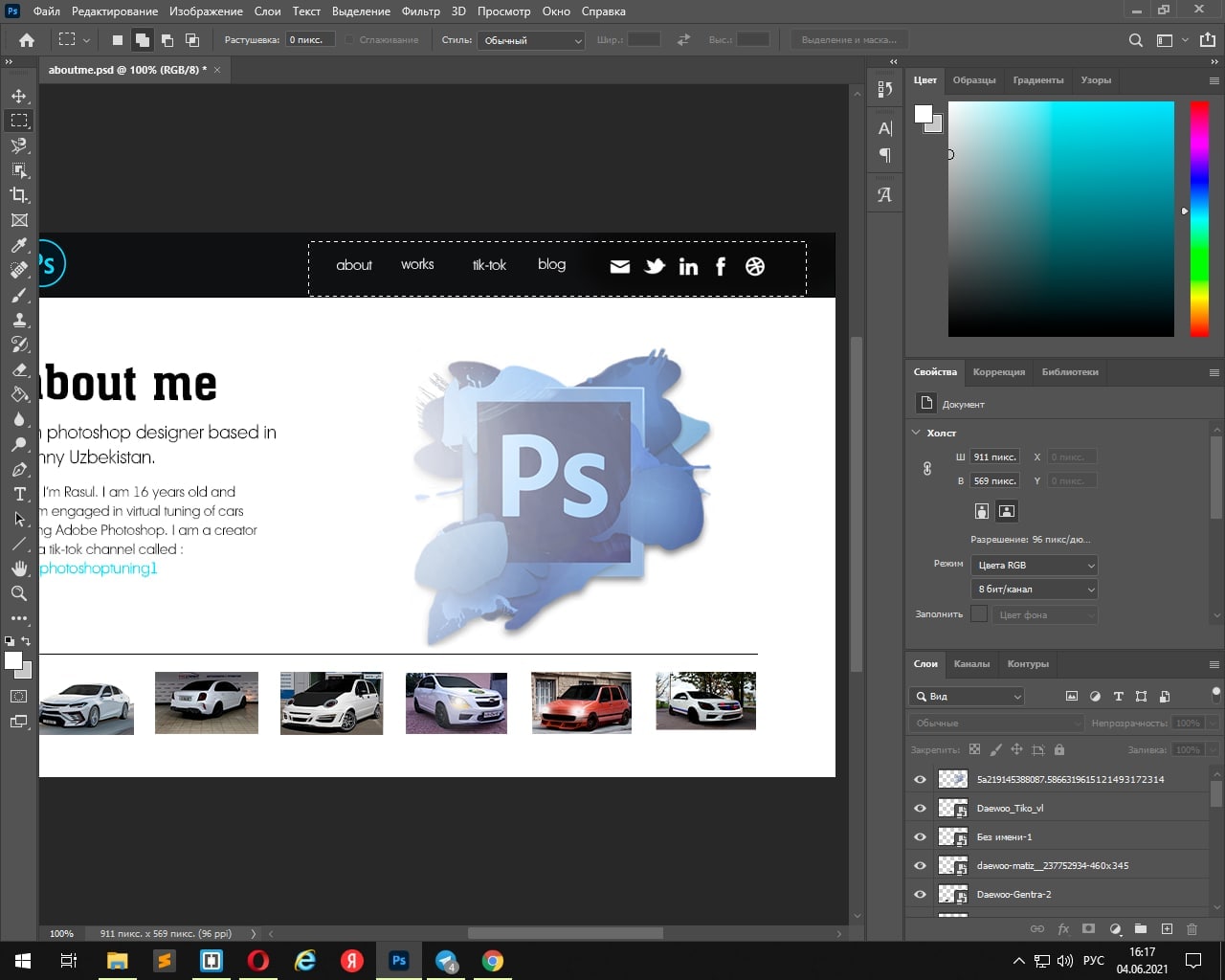
Task: Select portrait canvas orientation button
Action: 982,511
